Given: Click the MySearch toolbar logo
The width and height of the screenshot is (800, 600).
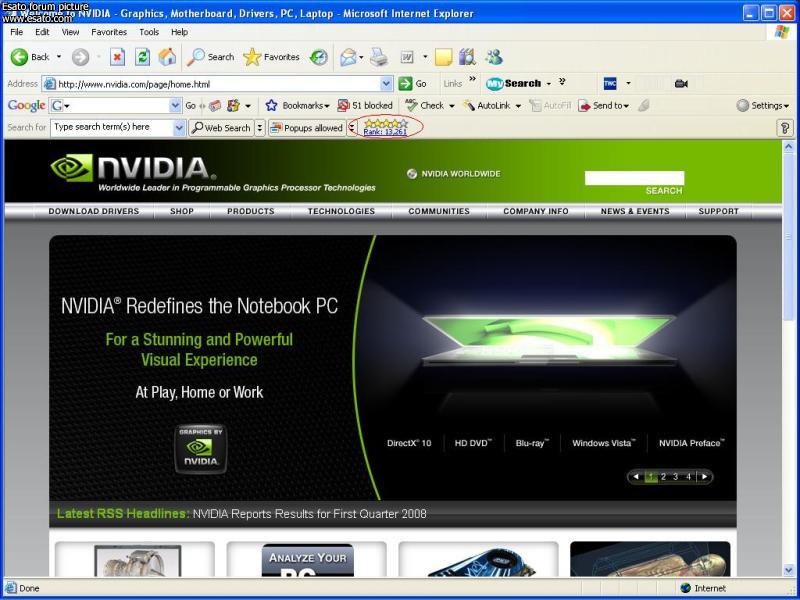Looking at the screenshot, I should click(x=513, y=84).
